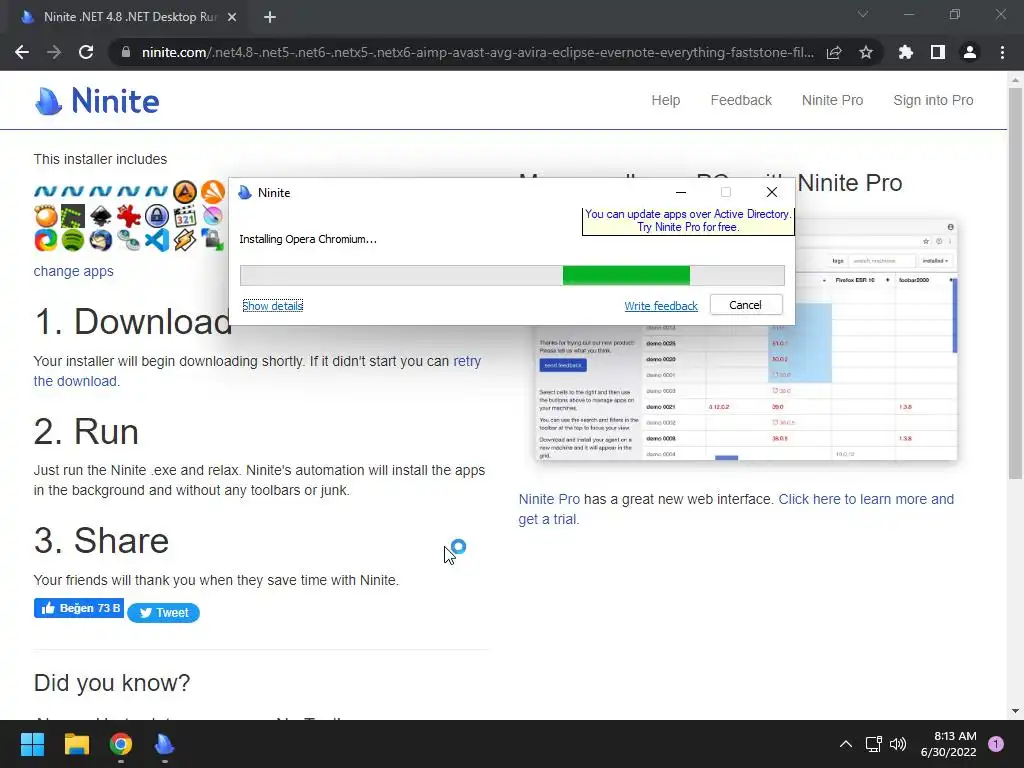
Task: Click the Tweet button
Action: [x=163, y=613]
